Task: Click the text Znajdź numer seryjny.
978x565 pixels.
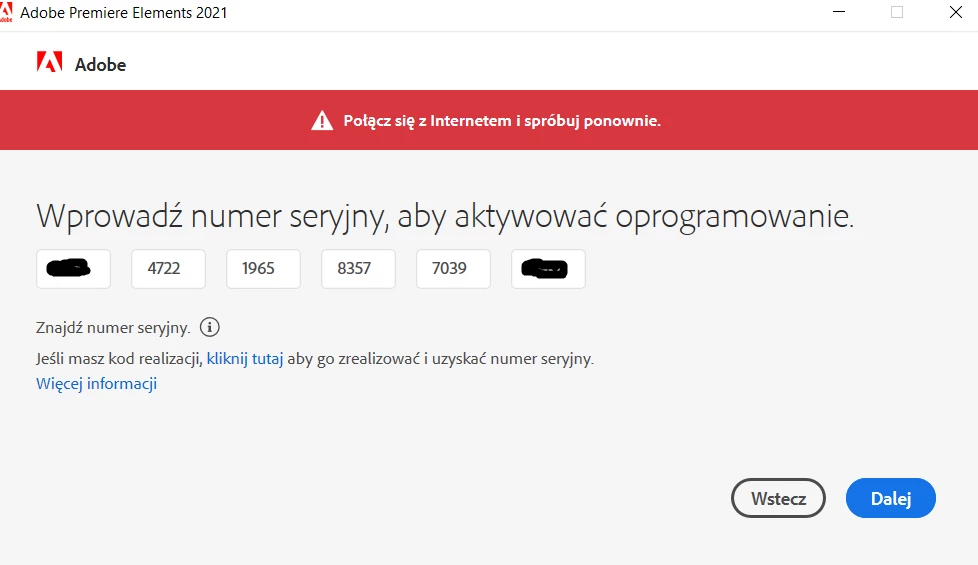Action: tap(113, 328)
